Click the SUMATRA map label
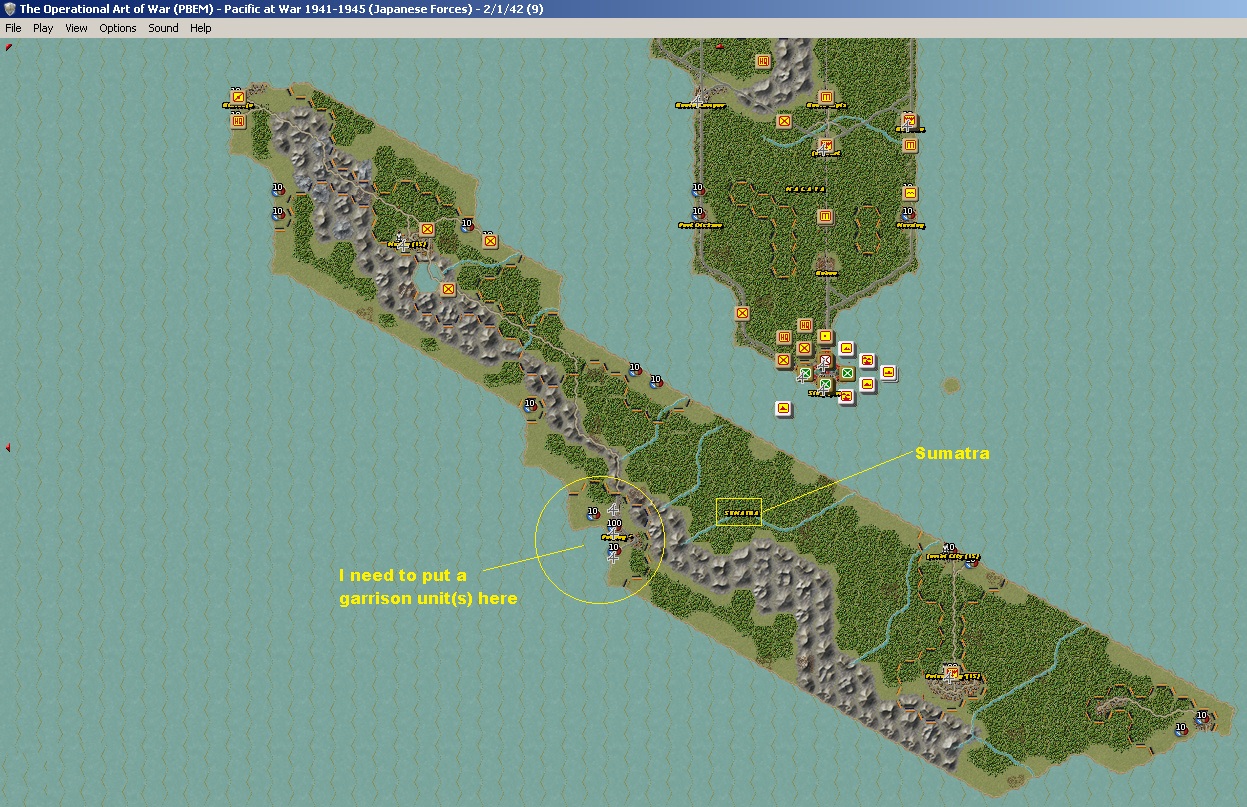1247x807 pixels. pyautogui.click(x=742, y=513)
